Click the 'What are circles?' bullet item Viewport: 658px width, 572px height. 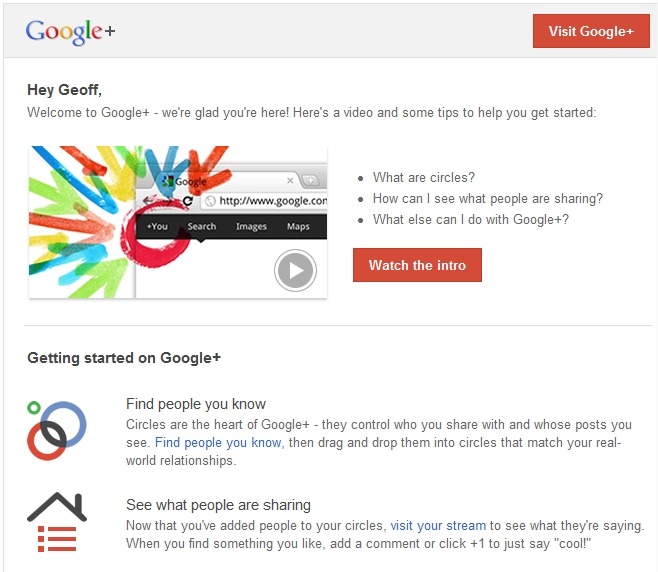423,178
